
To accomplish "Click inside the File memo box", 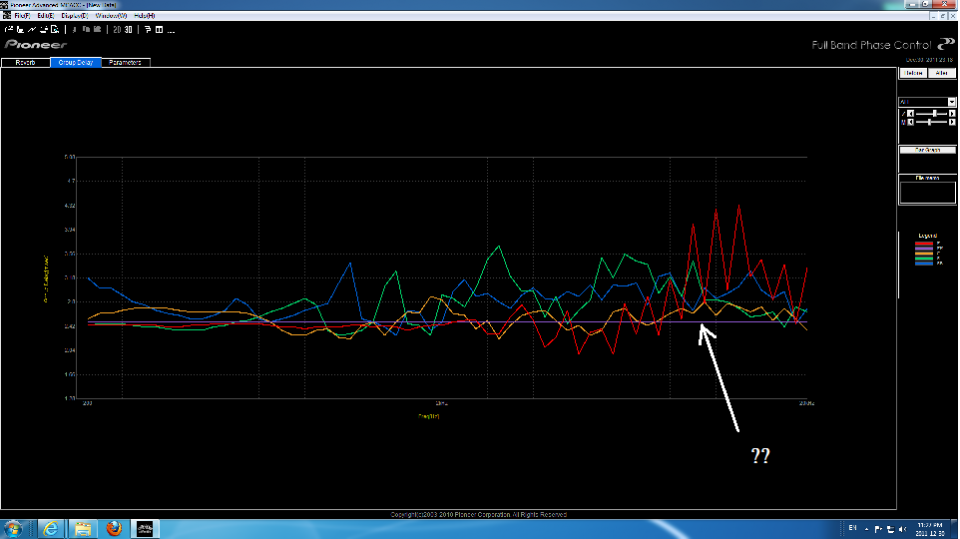I will coord(926,192).
